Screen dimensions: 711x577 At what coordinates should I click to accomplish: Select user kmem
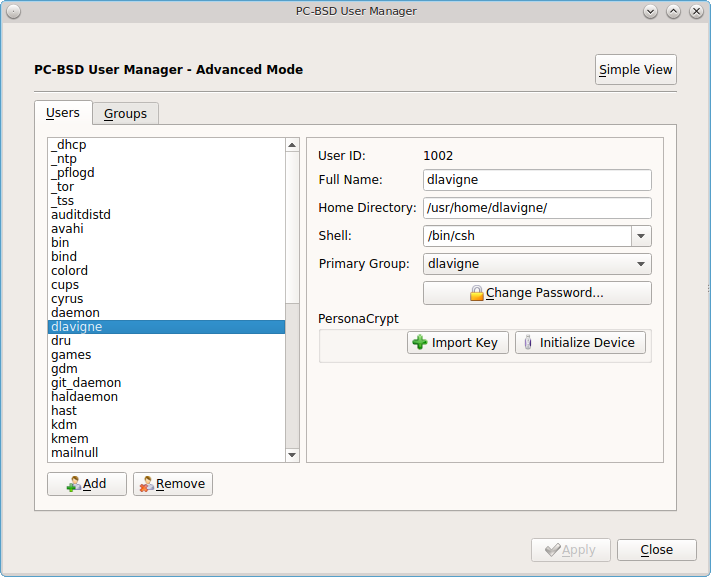tap(166, 439)
